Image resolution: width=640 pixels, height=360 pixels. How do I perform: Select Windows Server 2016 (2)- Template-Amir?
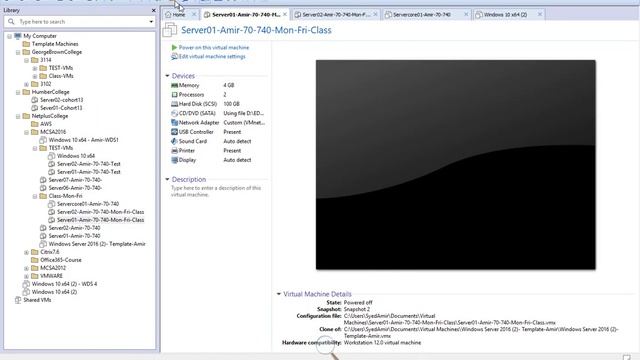pyautogui.click(x=97, y=244)
